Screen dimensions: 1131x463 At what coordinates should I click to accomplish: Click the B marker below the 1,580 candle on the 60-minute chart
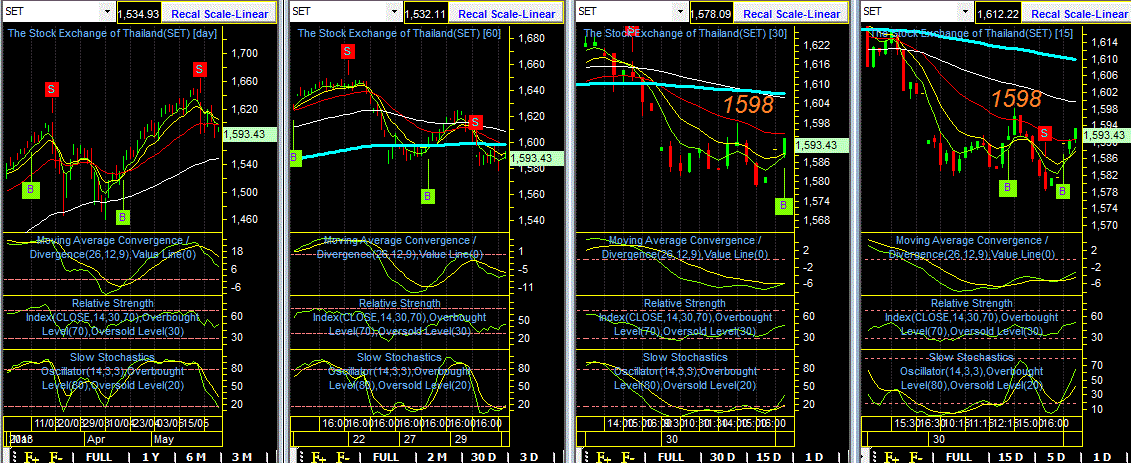pos(428,195)
